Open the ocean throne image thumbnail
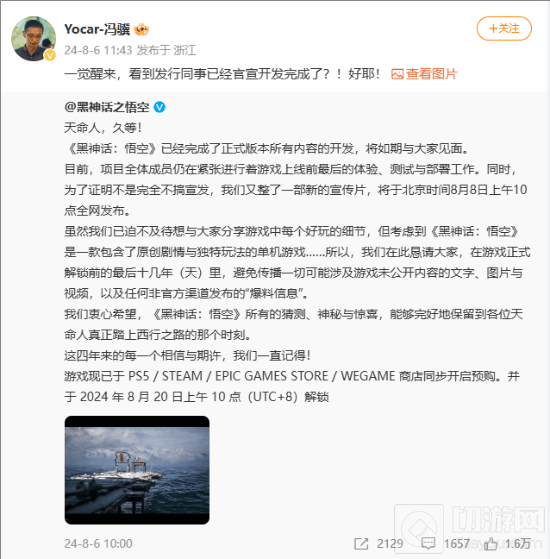The image size is (550, 559). 137,470
